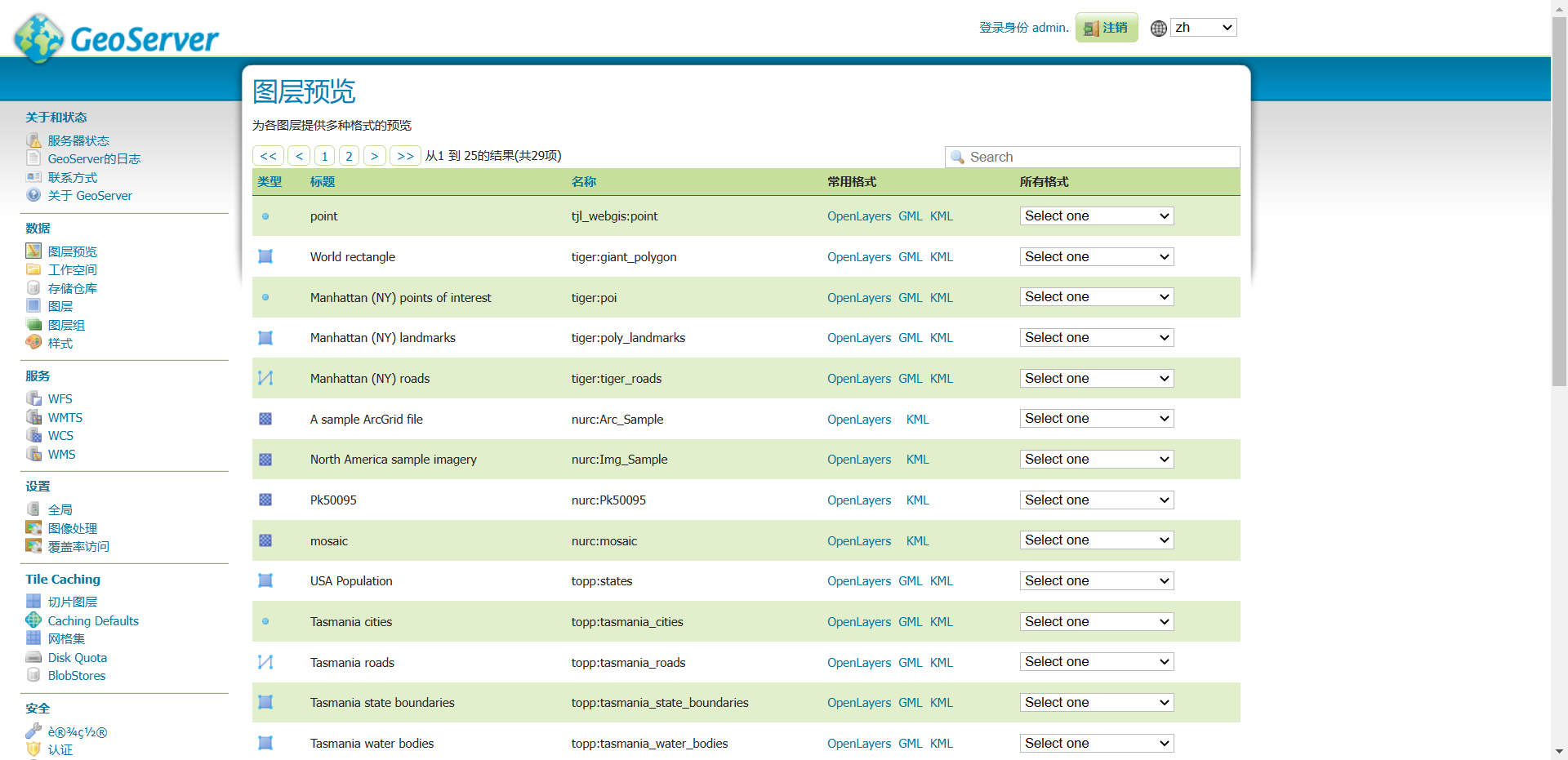Go to previous page button <
The width and height of the screenshot is (1568, 760).
coord(299,156)
